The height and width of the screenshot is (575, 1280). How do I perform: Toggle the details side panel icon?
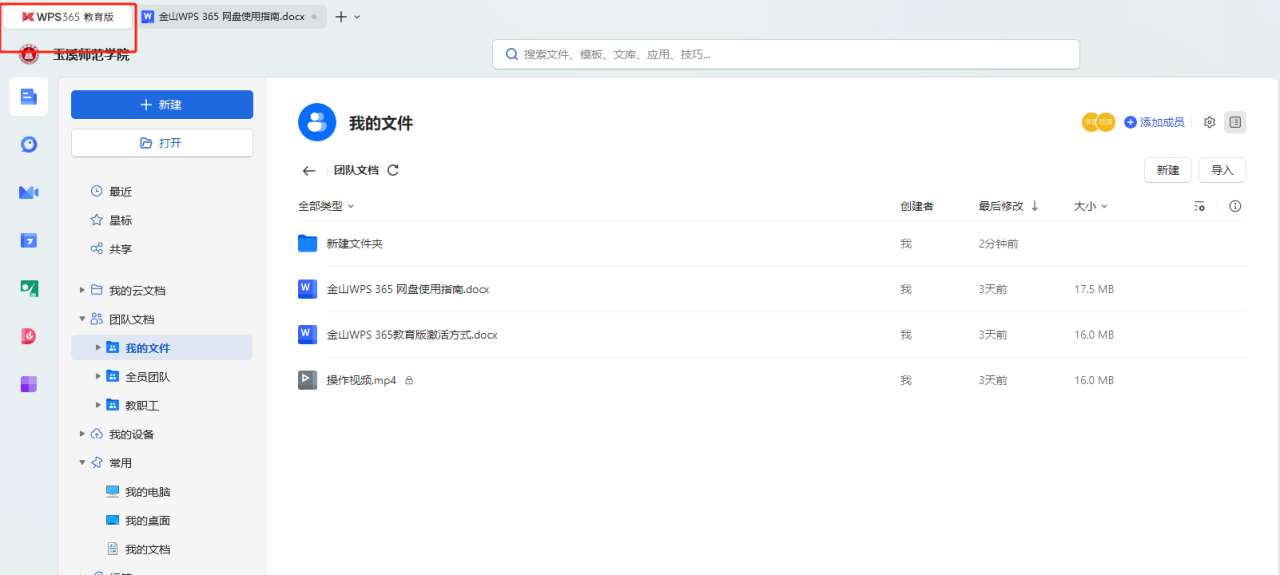tap(1235, 122)
